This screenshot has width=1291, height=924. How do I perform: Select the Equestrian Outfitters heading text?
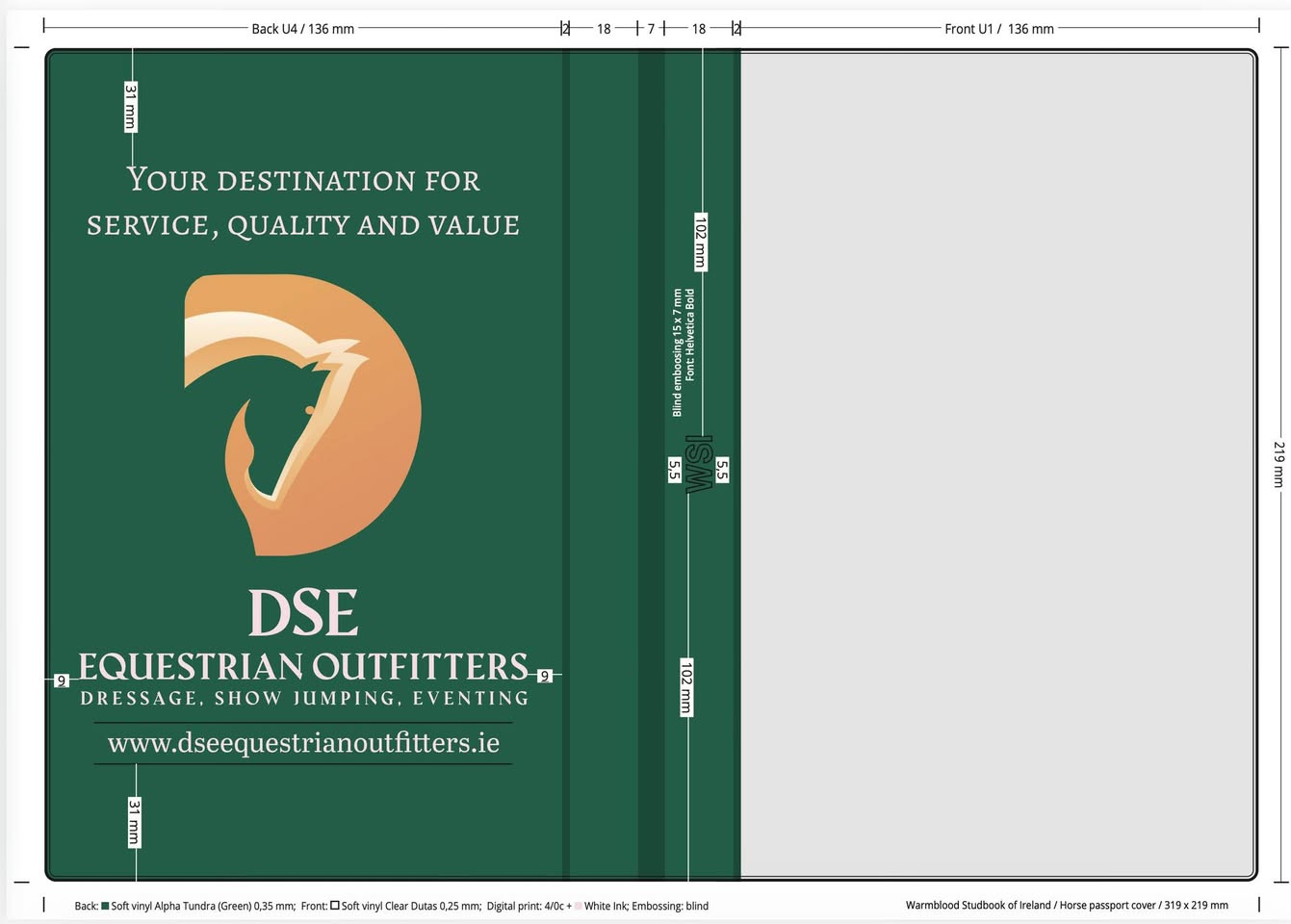(303, 666)
